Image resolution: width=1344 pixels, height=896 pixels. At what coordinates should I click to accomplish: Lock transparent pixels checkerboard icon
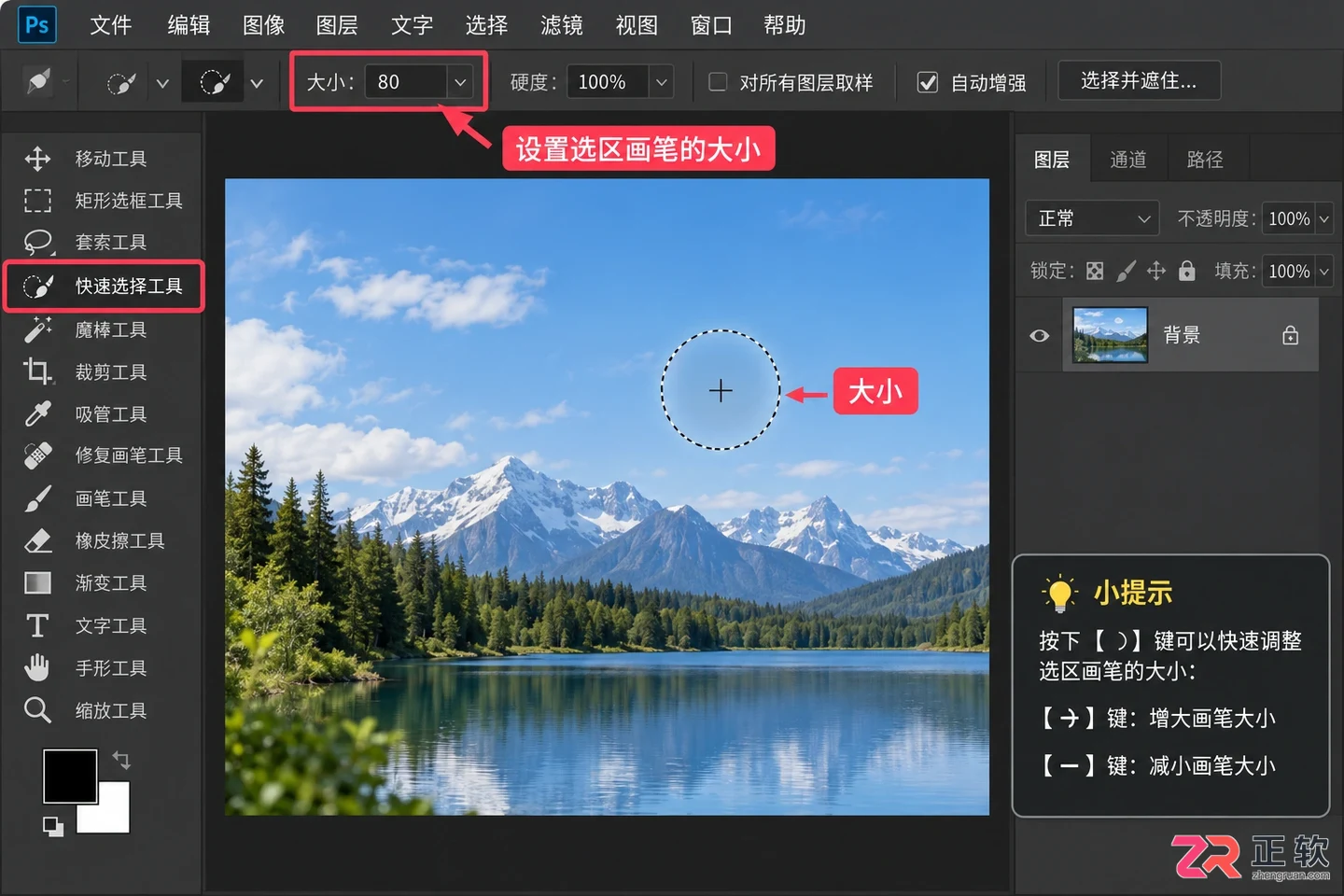[1095, 271]
